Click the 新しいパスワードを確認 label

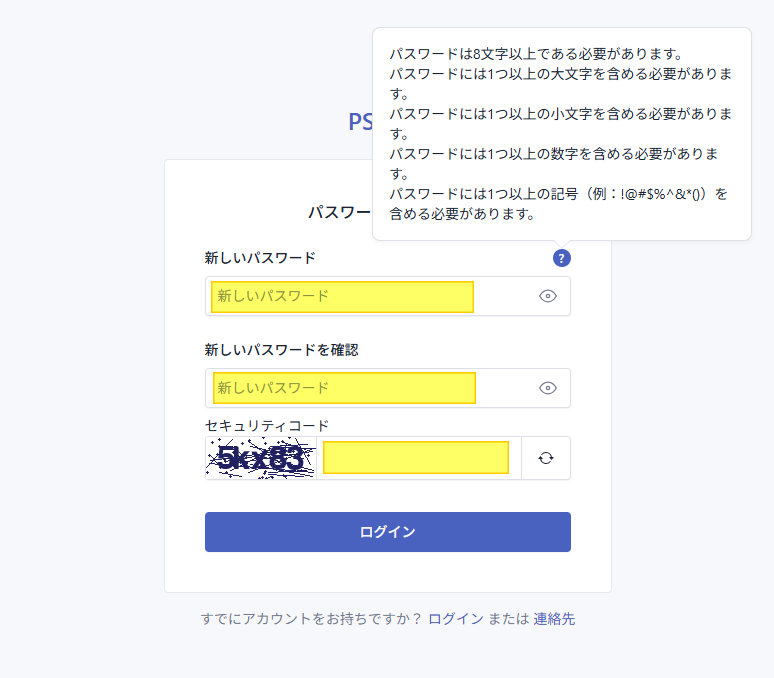click(x=281, y=350)
